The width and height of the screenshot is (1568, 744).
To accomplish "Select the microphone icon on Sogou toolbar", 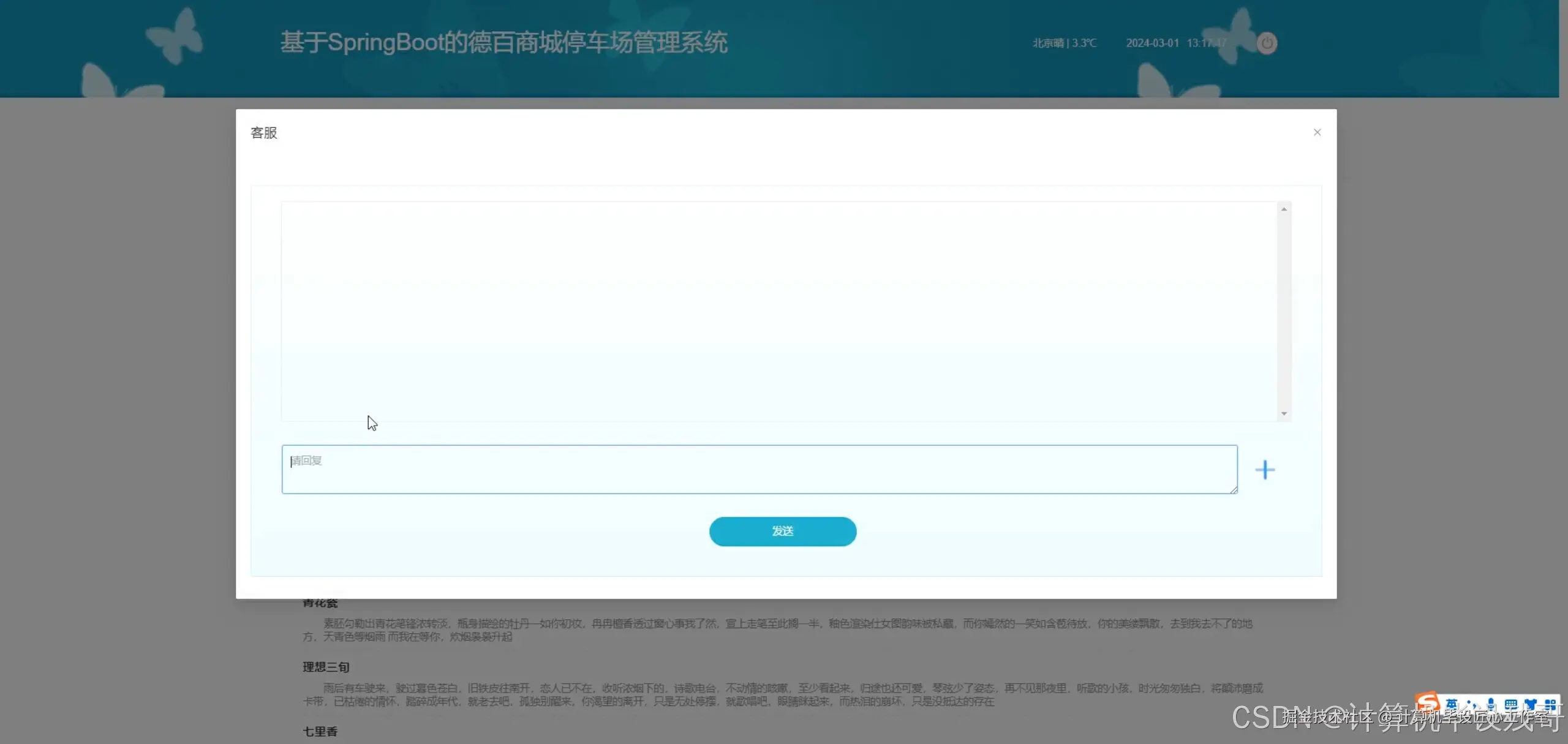I will [x=1490, y=702].
